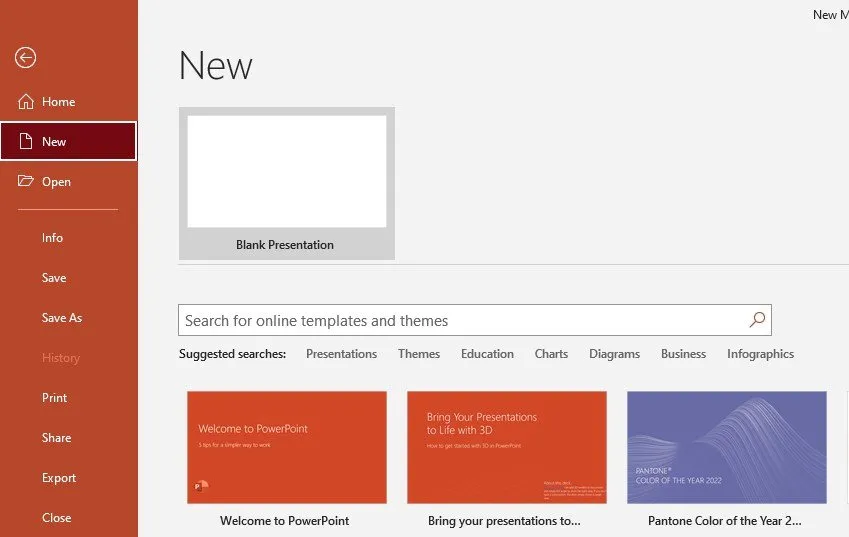Open the Print page

55,398
